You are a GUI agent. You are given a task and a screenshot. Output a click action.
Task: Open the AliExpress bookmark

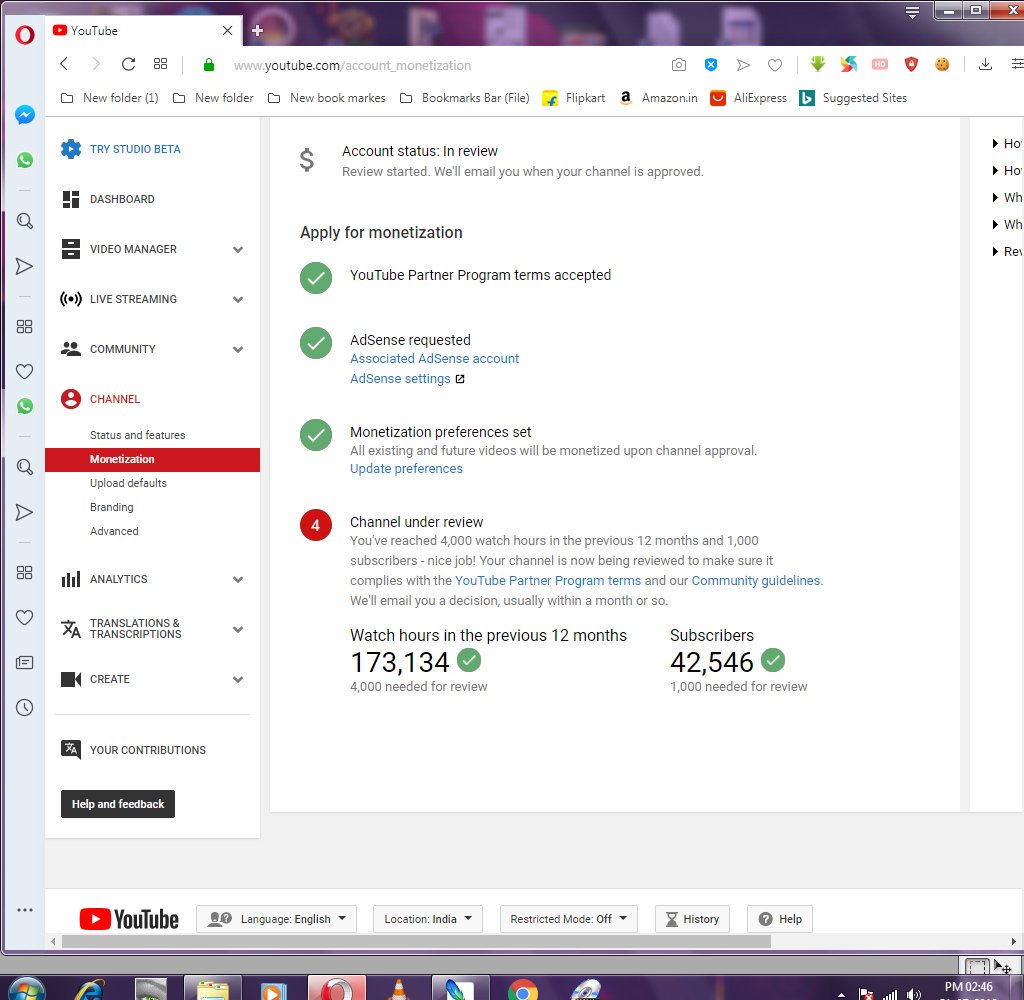coord(749,98)
